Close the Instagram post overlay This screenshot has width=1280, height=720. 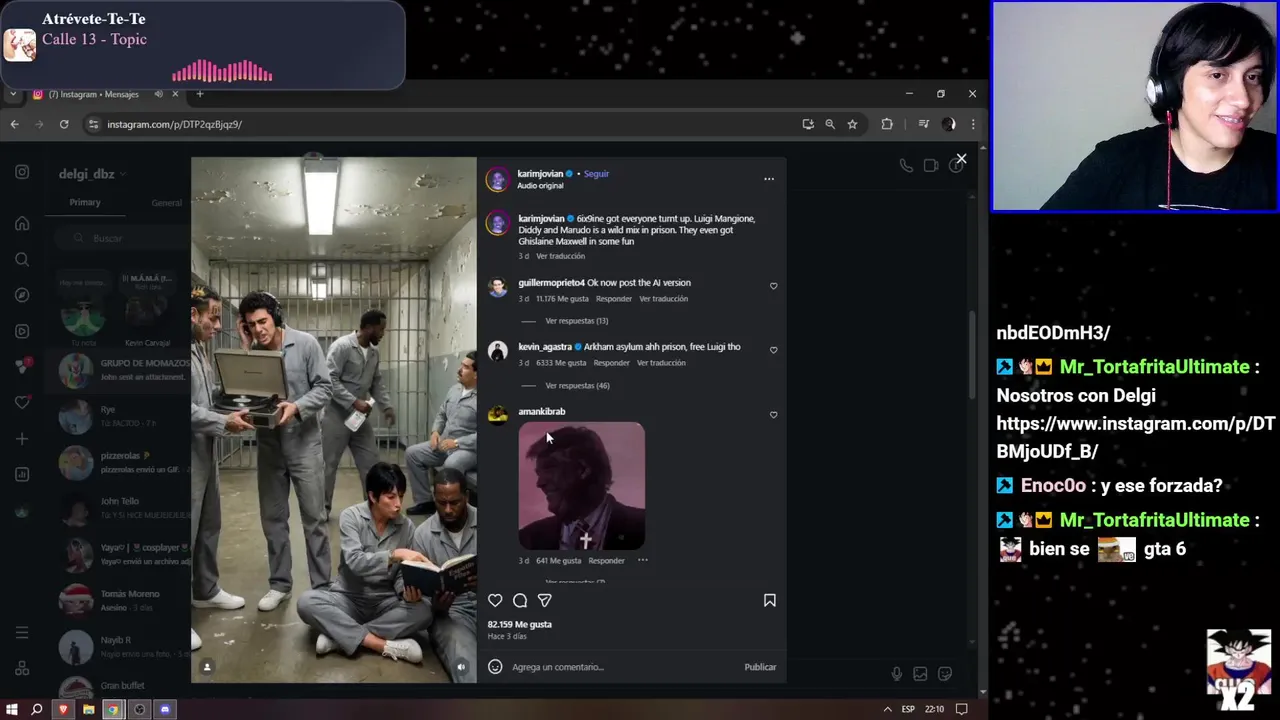(x=961, y=159)
